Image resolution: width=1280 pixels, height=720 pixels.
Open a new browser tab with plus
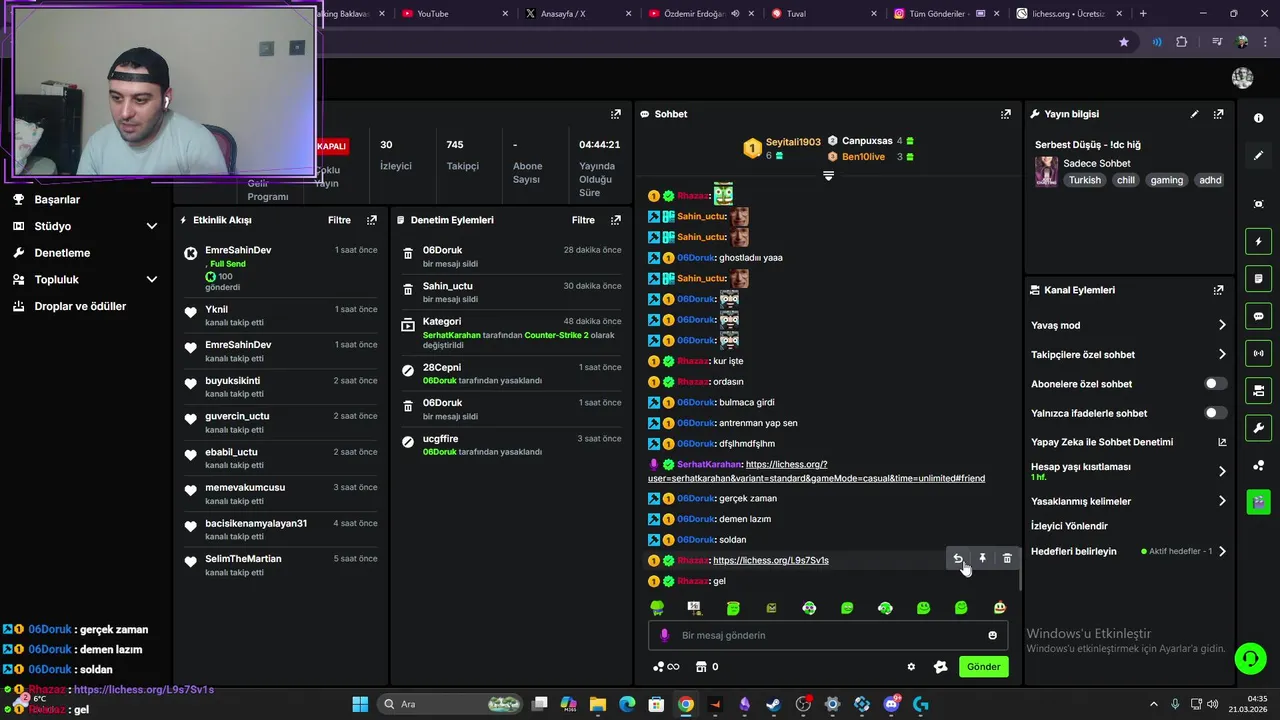coord(1143,13)
